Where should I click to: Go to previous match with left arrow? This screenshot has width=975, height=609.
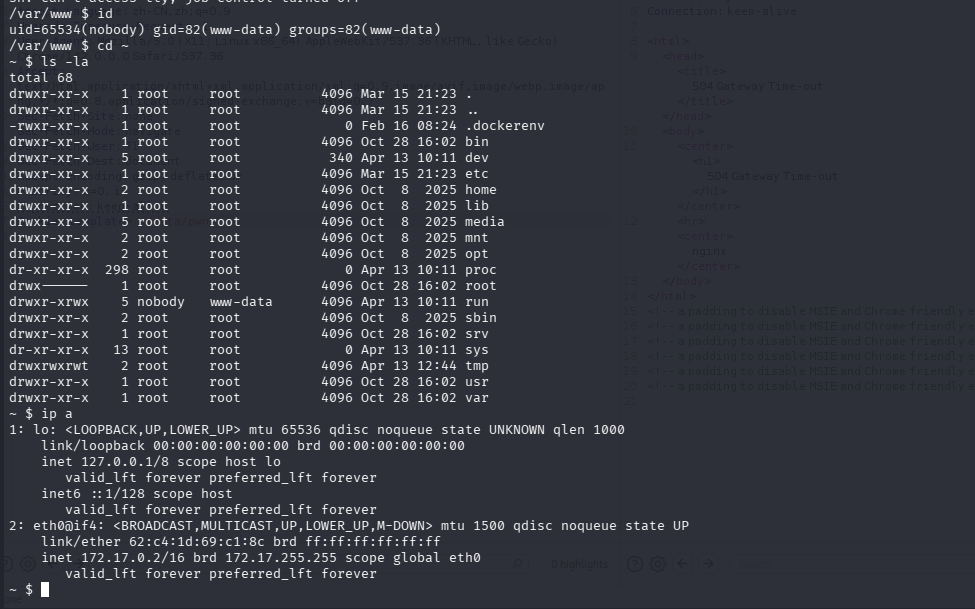pyautogui.click(x=684, y=564)
